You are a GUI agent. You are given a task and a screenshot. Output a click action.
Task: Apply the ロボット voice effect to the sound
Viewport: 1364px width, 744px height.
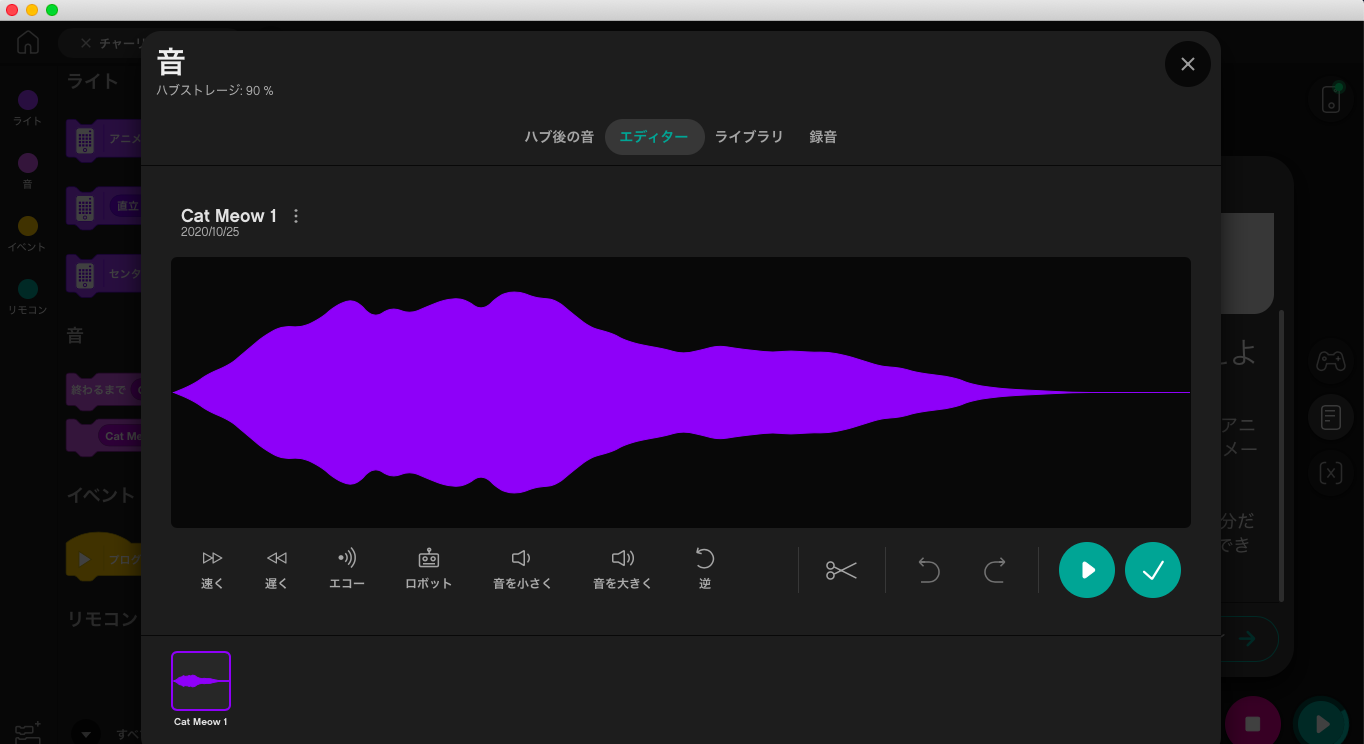click(428, 568)
